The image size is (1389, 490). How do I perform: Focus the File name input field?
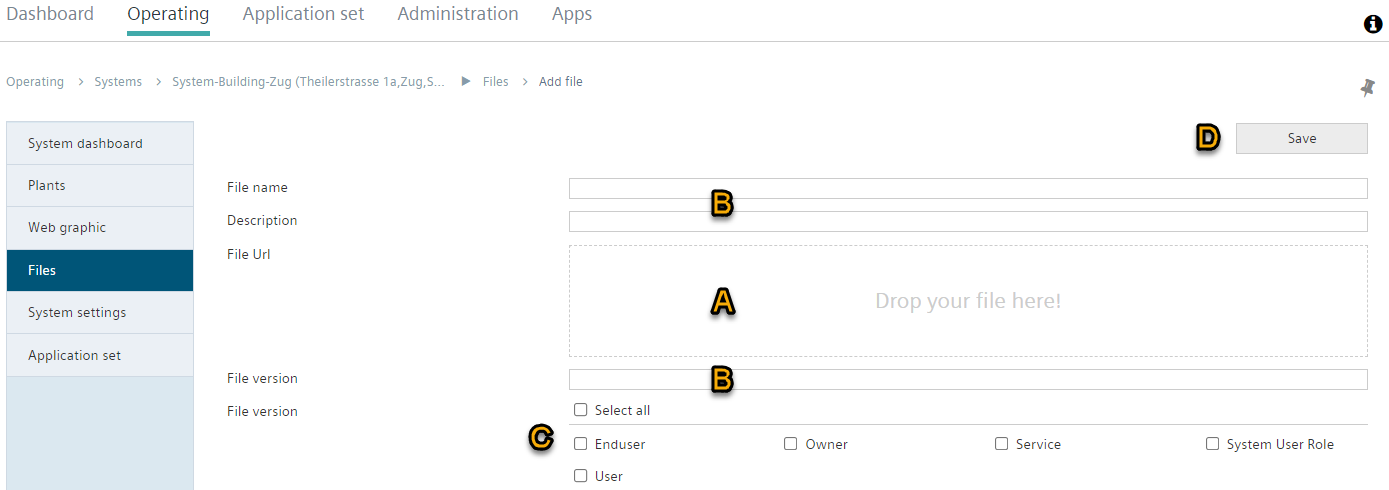[968, 188]
